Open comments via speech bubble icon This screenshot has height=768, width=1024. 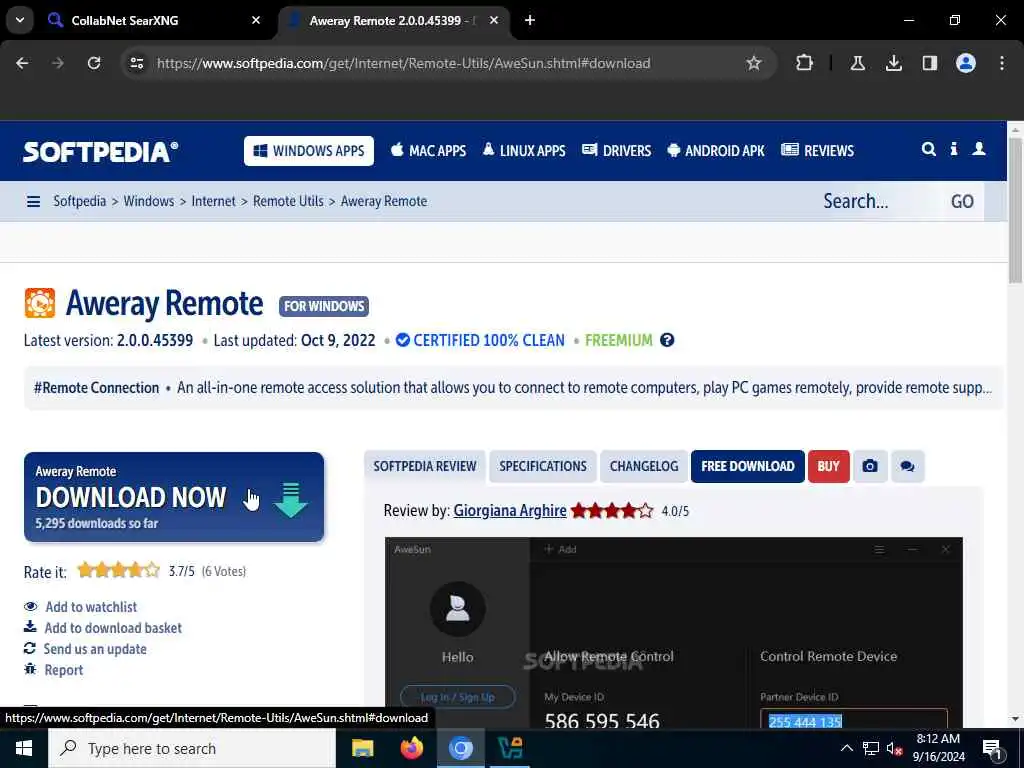click(x=907, y=466)
